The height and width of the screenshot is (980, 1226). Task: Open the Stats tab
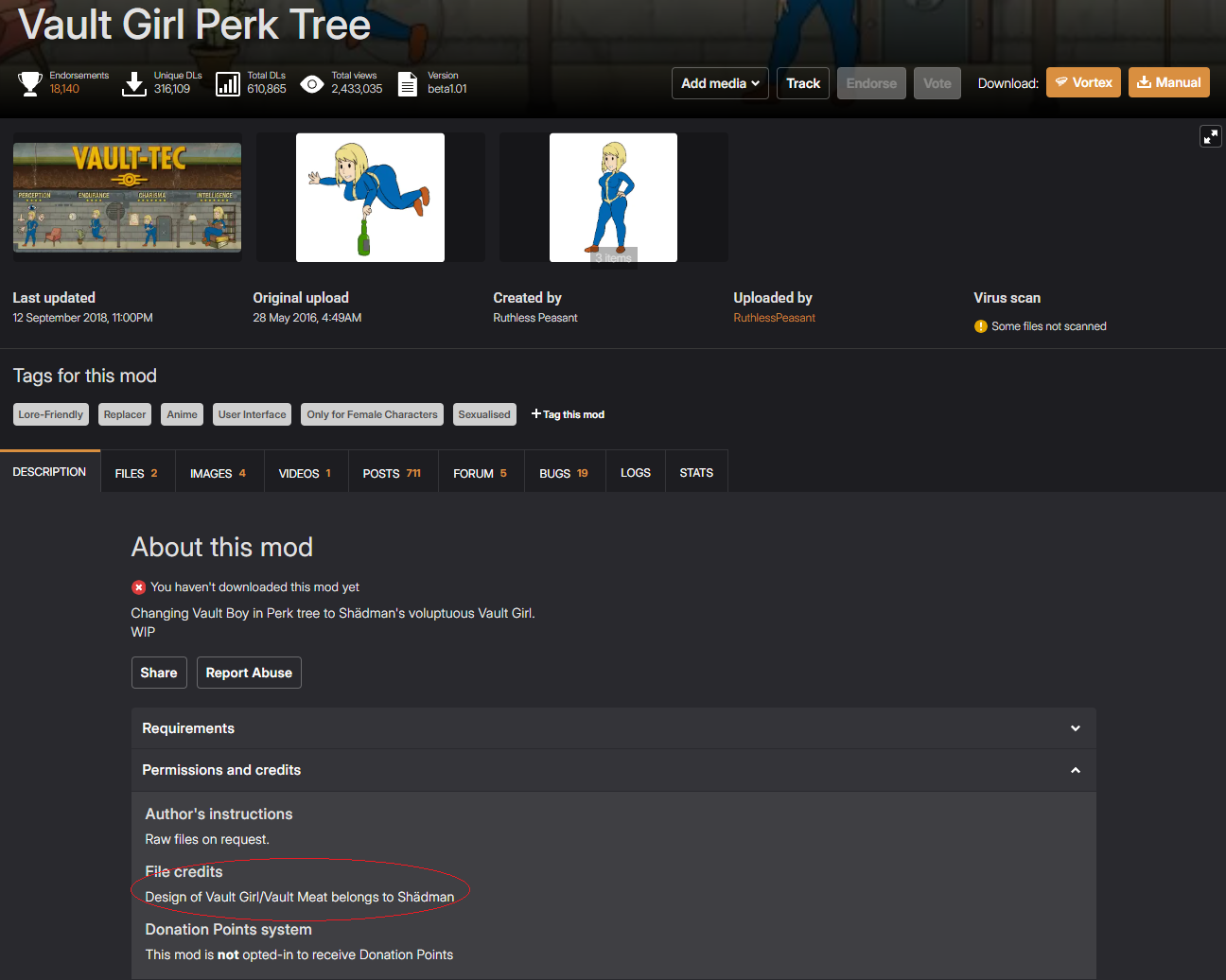696,473
